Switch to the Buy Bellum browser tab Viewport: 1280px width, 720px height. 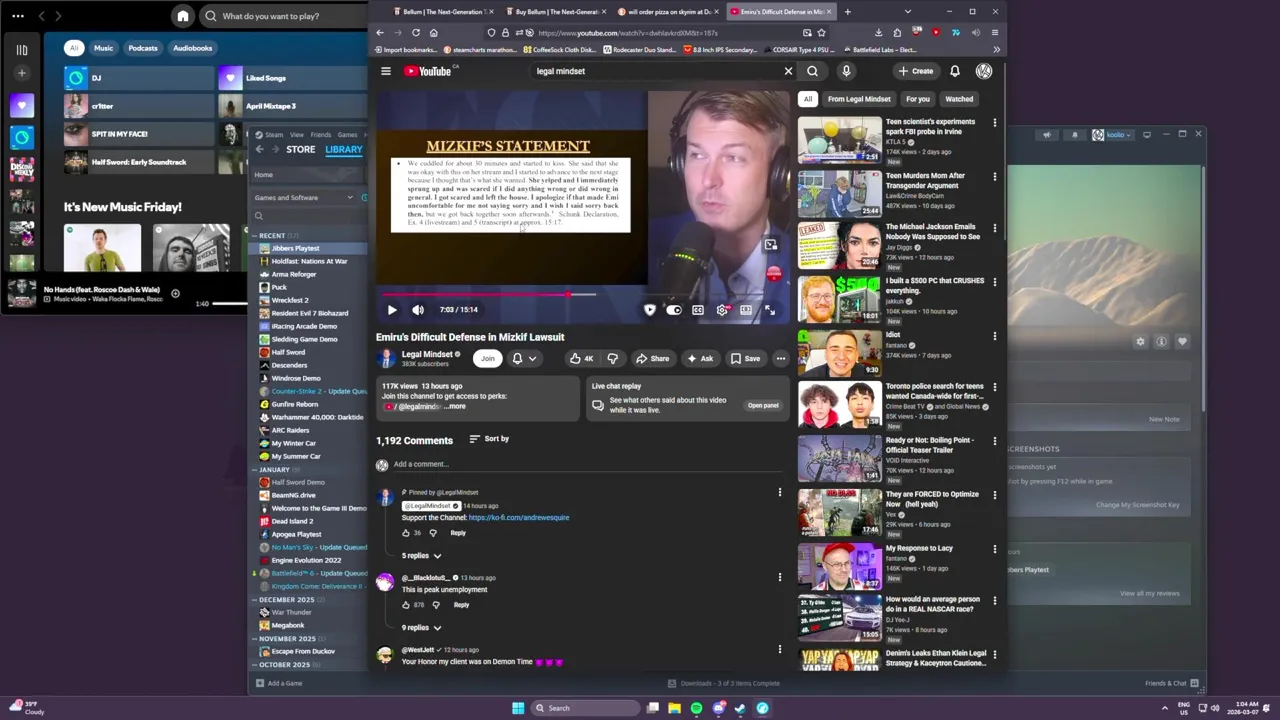click(558, 12)
